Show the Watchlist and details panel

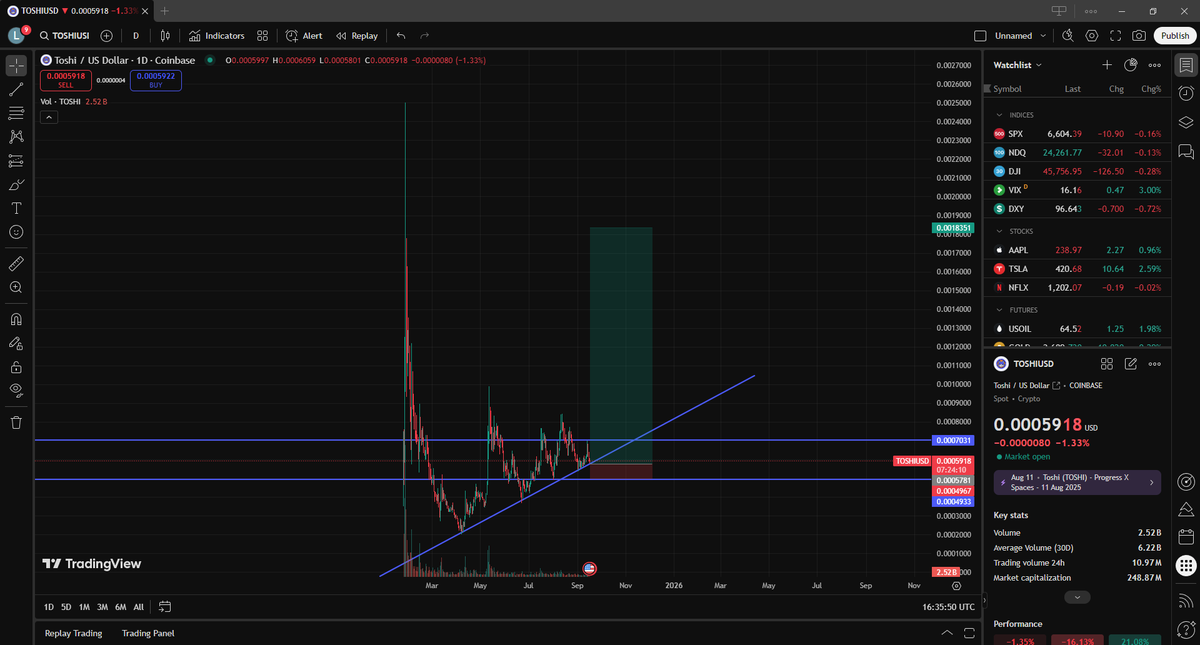click(x=1186, y=65)
